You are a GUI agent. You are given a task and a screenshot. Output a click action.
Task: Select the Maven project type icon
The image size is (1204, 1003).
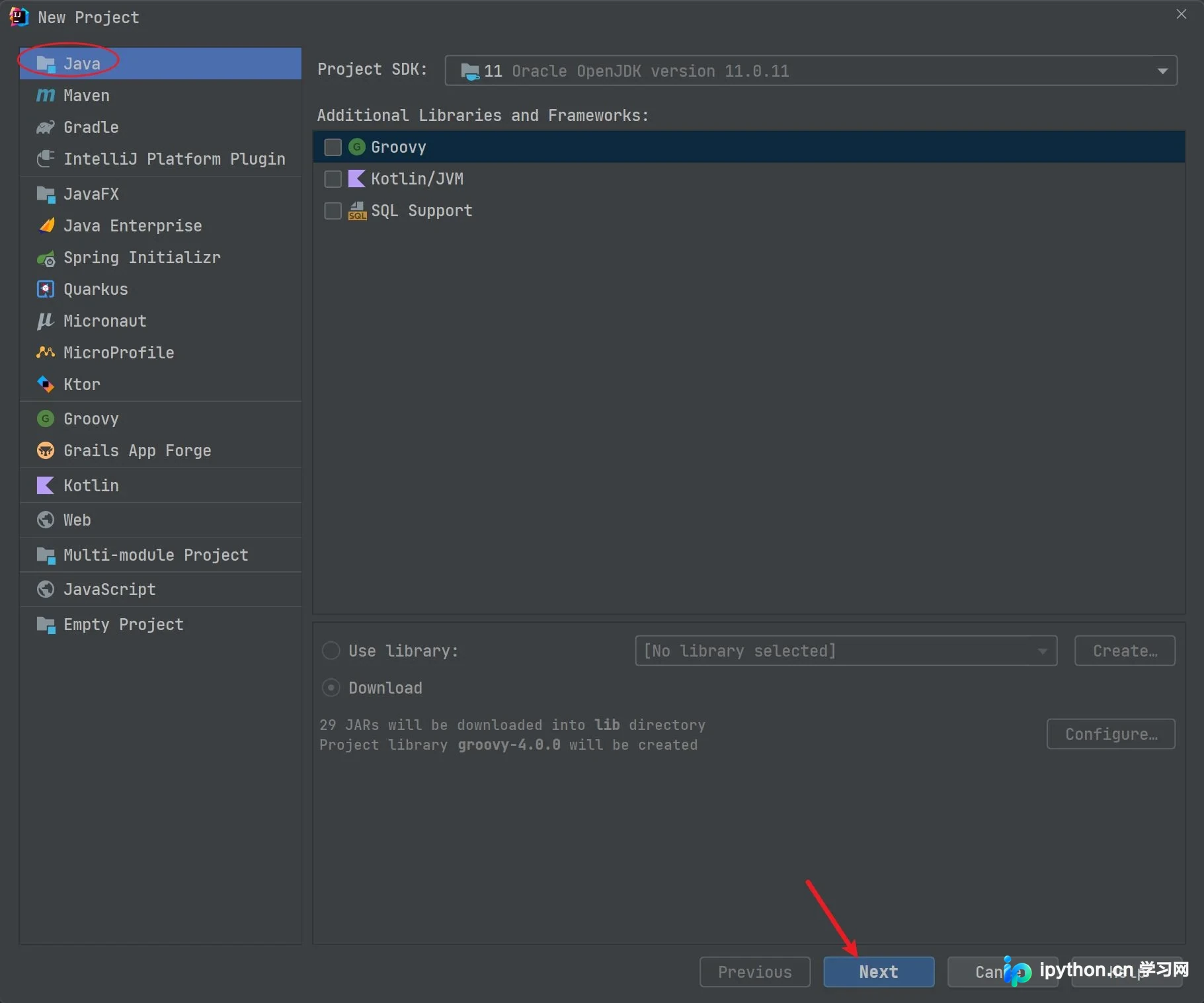(46, 96)
